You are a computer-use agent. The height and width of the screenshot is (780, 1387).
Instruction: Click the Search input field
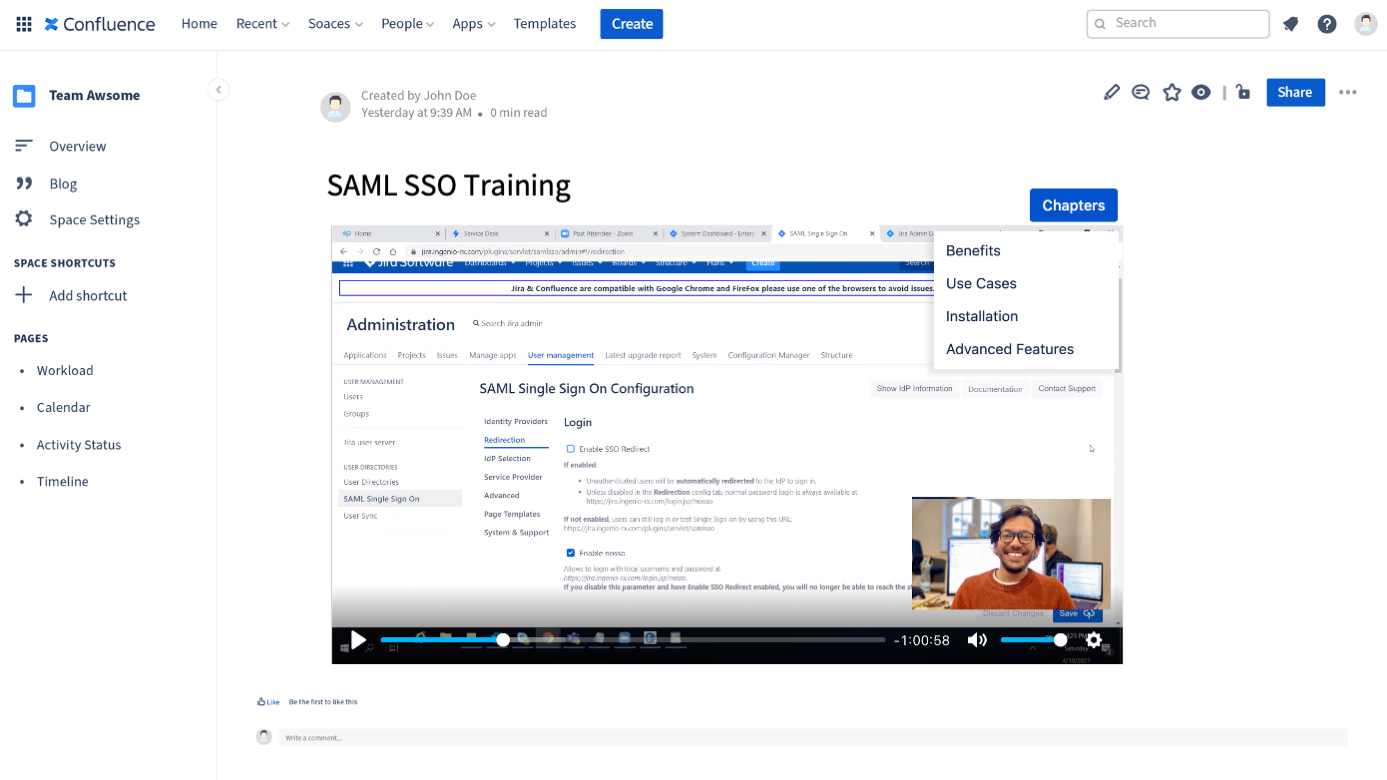1178,23
